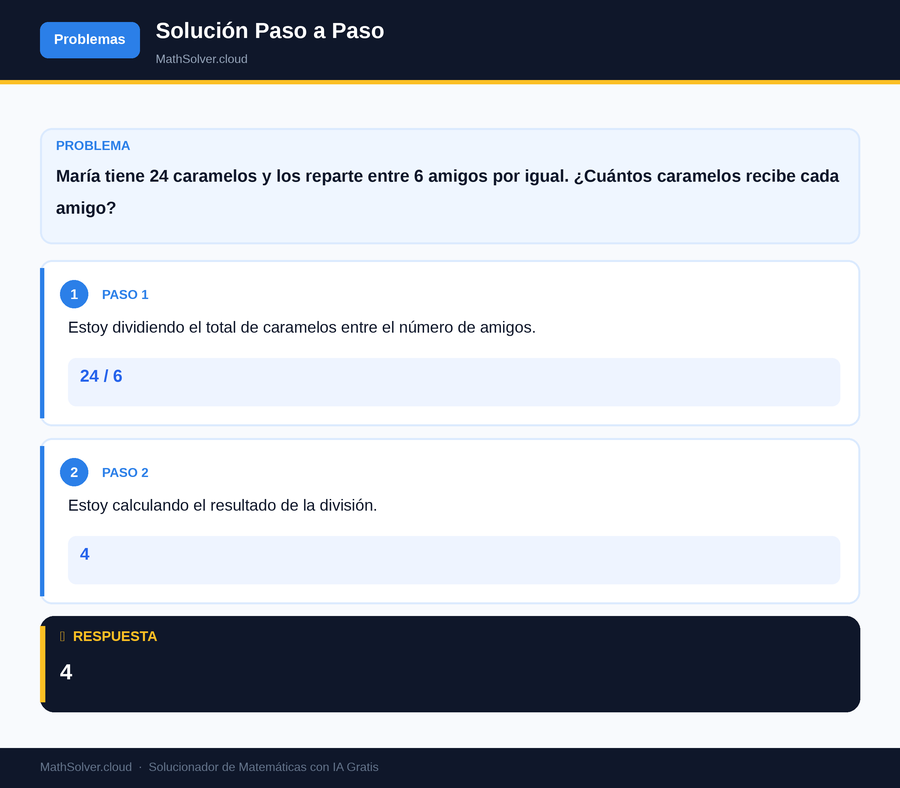
Task: Select the 'Solución Paso a Paso' title
Action: click(270, 31)
